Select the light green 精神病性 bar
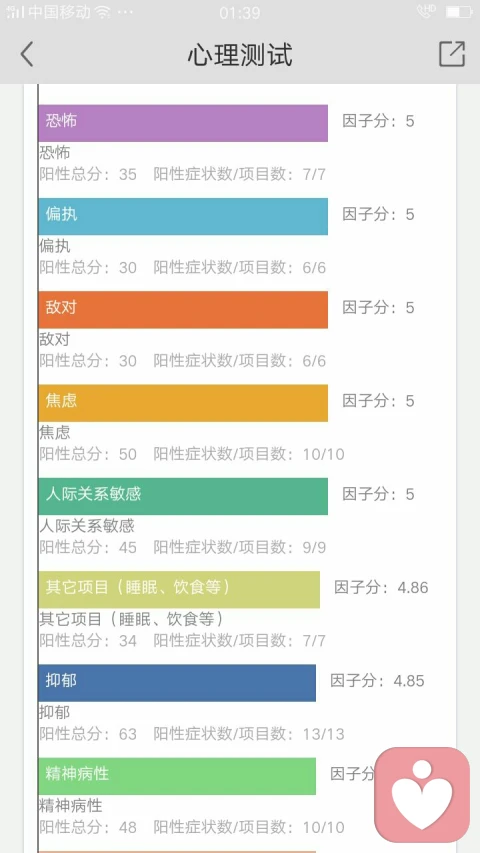 (177, 776)
